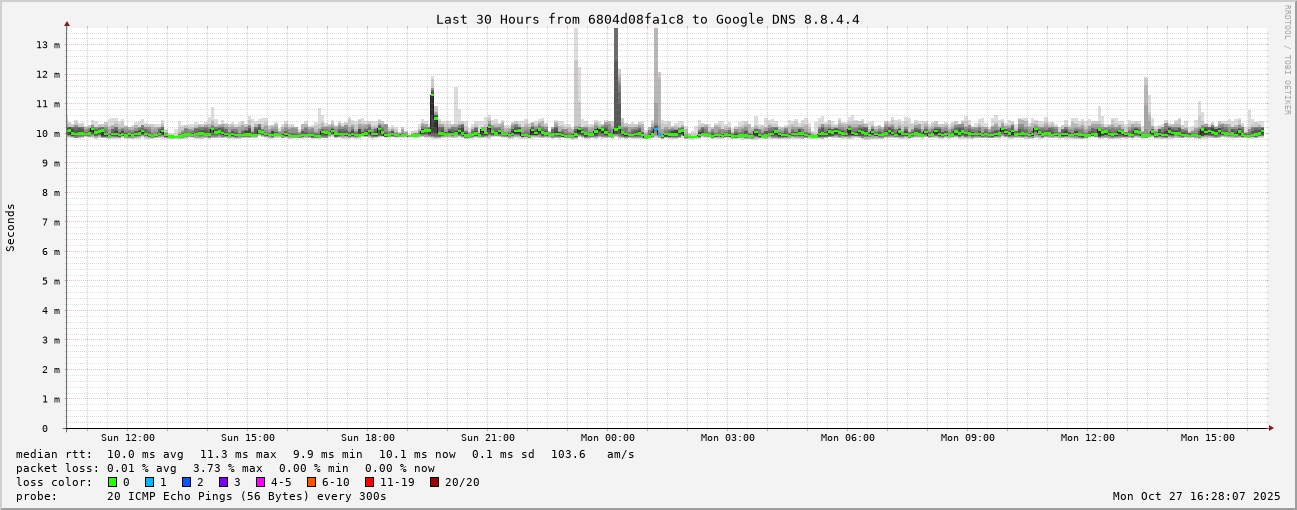1297x510 pixels.
Task: Select the Mon 15:00 time axis label
Action: point(1207,438)
